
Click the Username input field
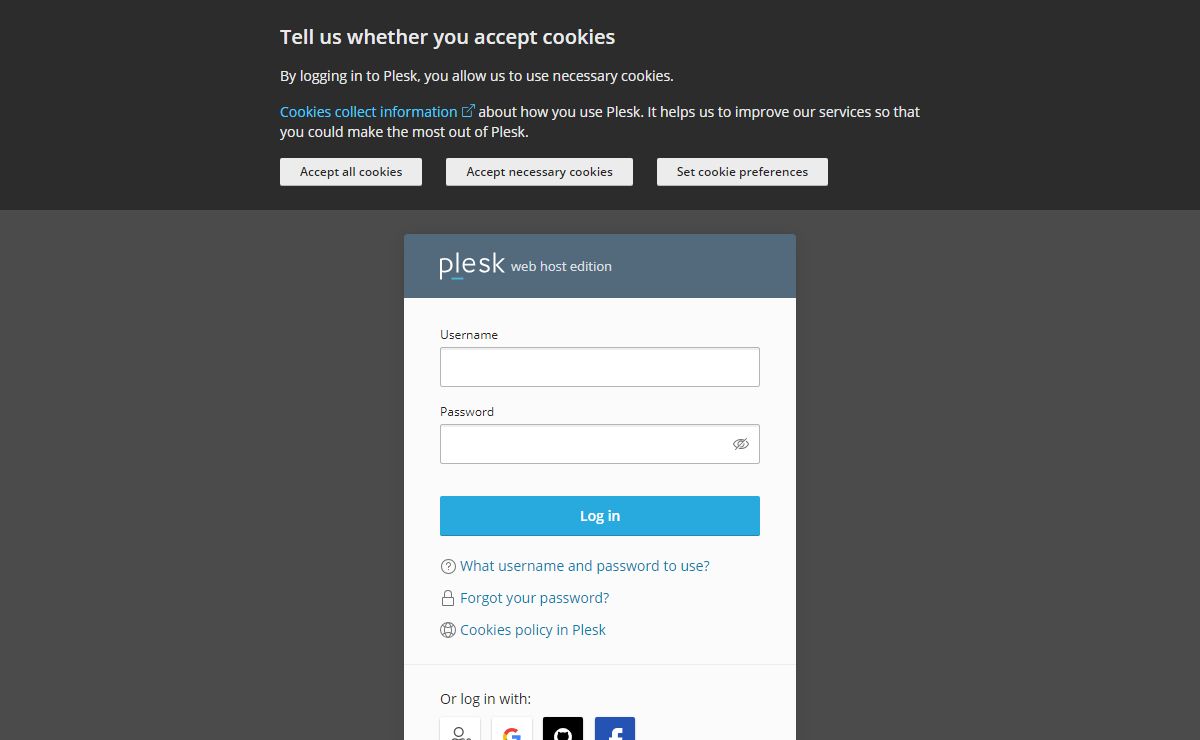pyautogui.click(x=600, y=367)
